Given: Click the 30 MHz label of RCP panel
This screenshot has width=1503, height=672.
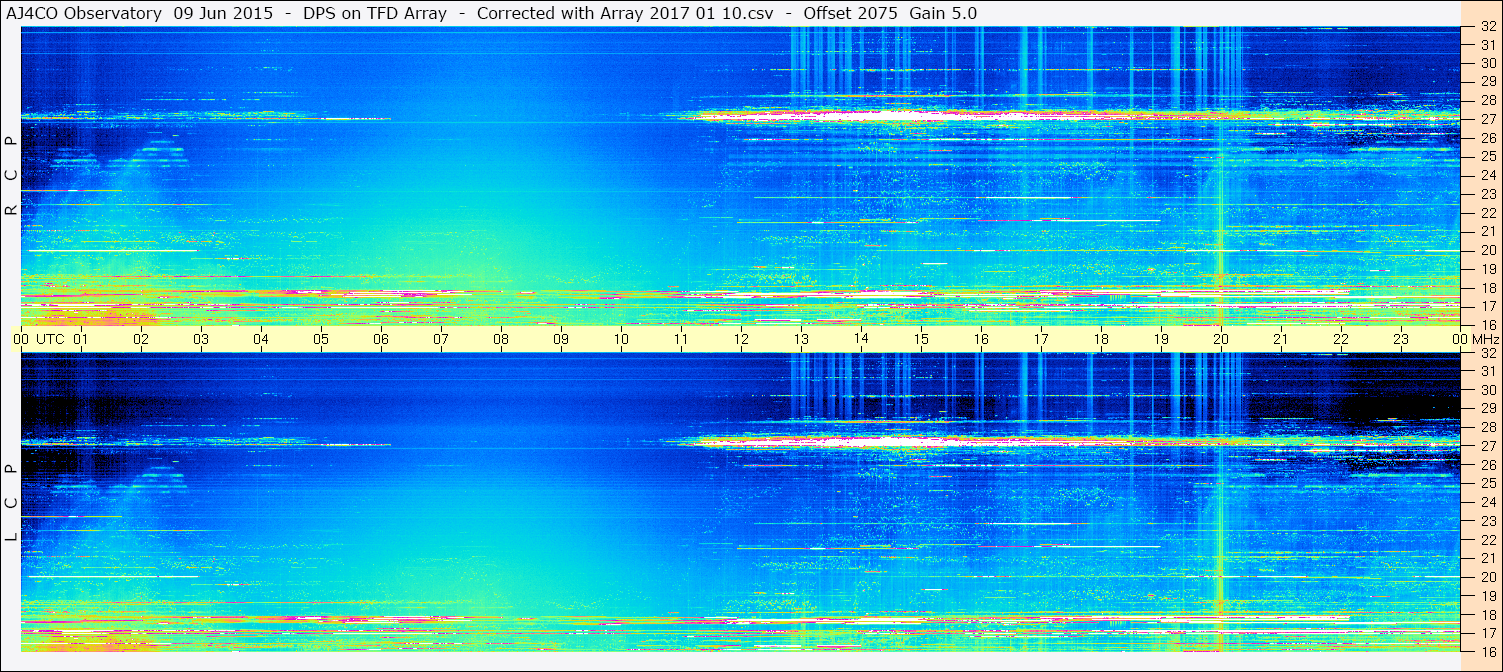Looking at the screenshot, I should (1487, 64).
